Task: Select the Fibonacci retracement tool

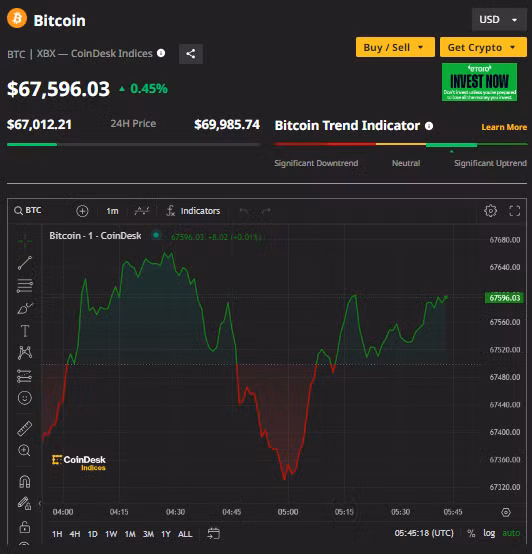Action: [25, 286]
